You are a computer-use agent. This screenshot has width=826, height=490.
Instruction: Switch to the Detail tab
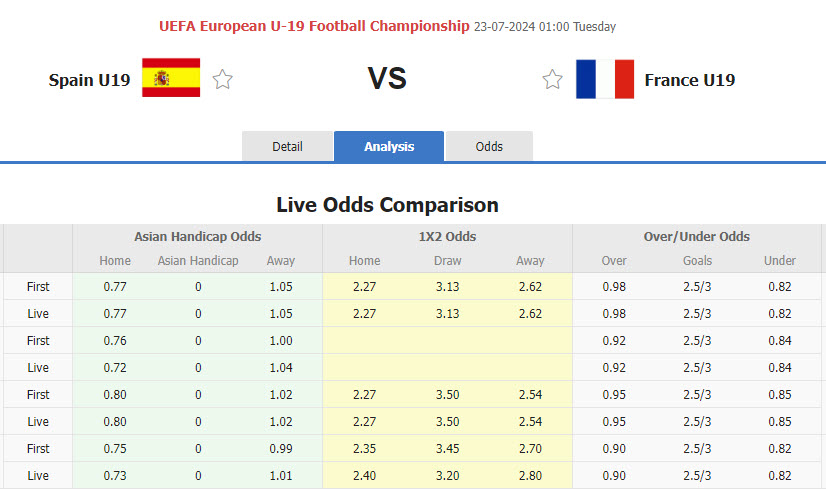point(287,146)
